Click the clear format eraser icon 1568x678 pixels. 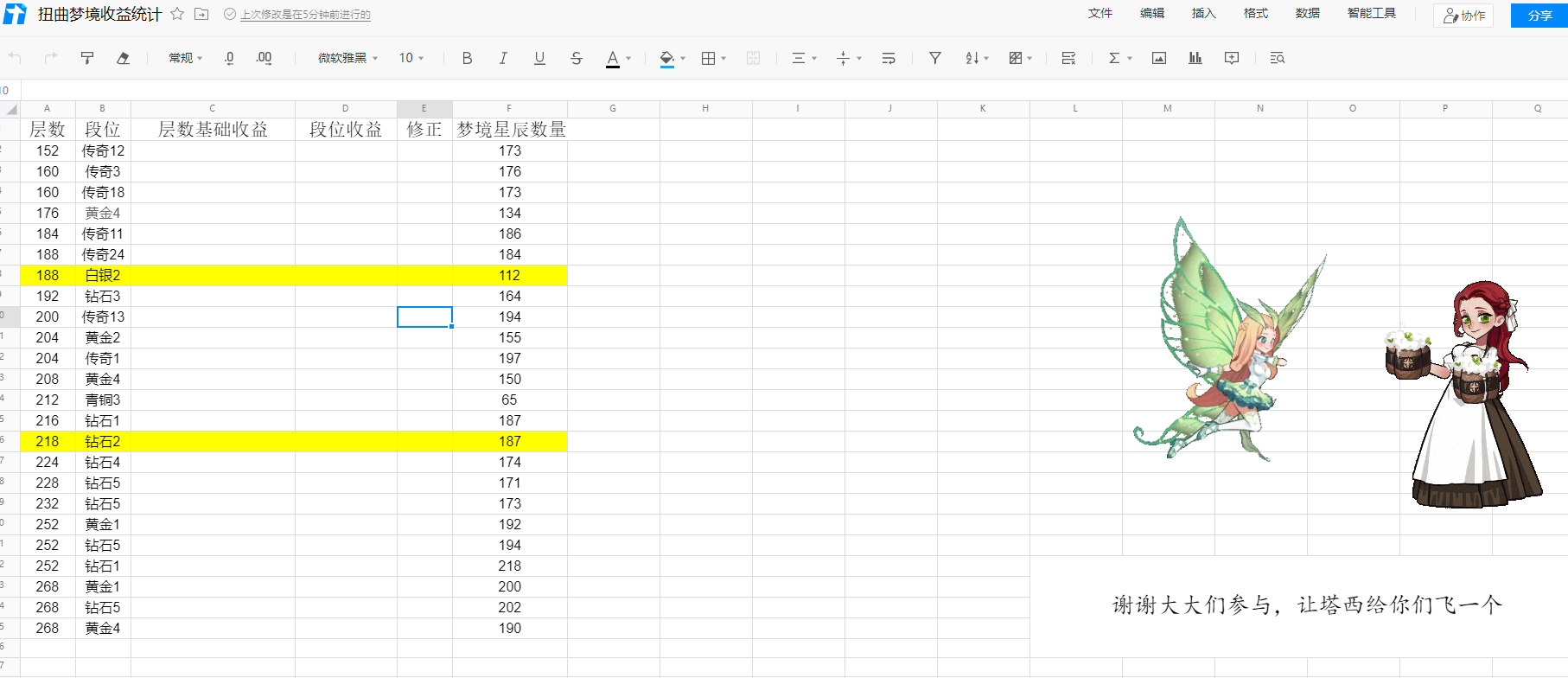[124, 58]
